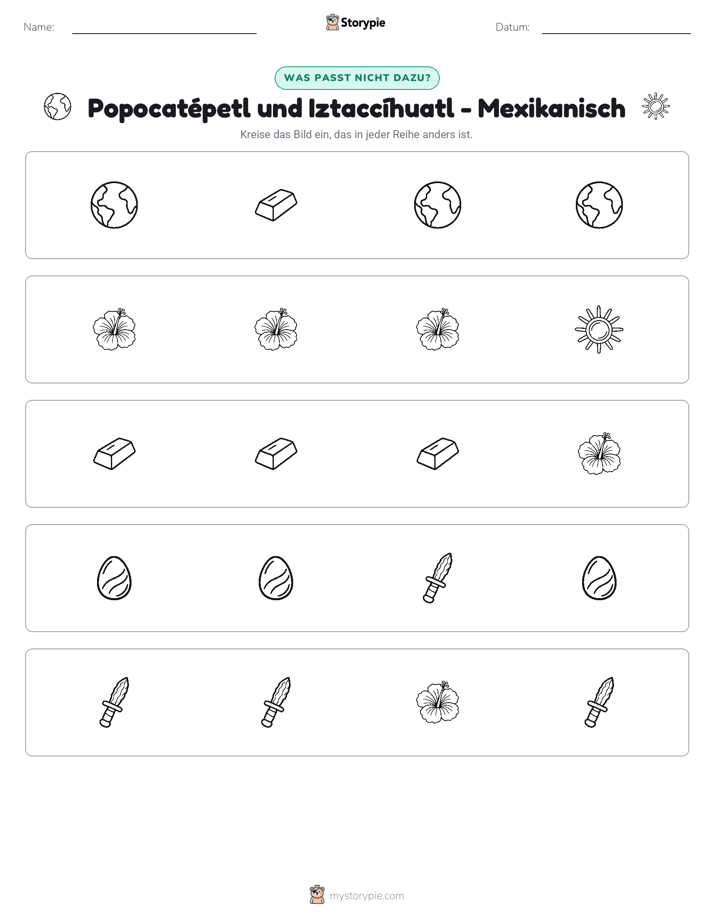
Task: Click the last dagger in the bottom row
Action: [x=599, y=702]
